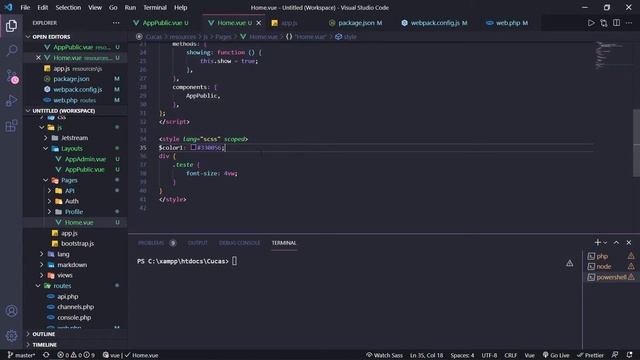Select the node terminal instance
The image size is (640, 360).
[x=611, y=267]
